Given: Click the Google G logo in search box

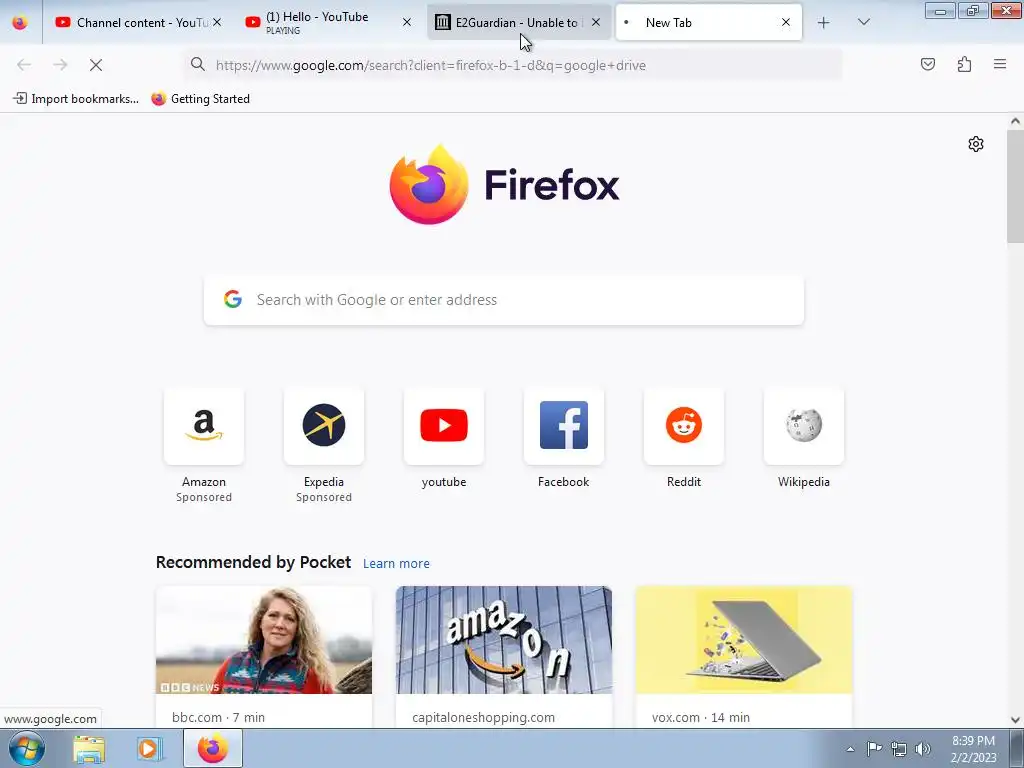Looking at the screenshot, I should (233, 299).
